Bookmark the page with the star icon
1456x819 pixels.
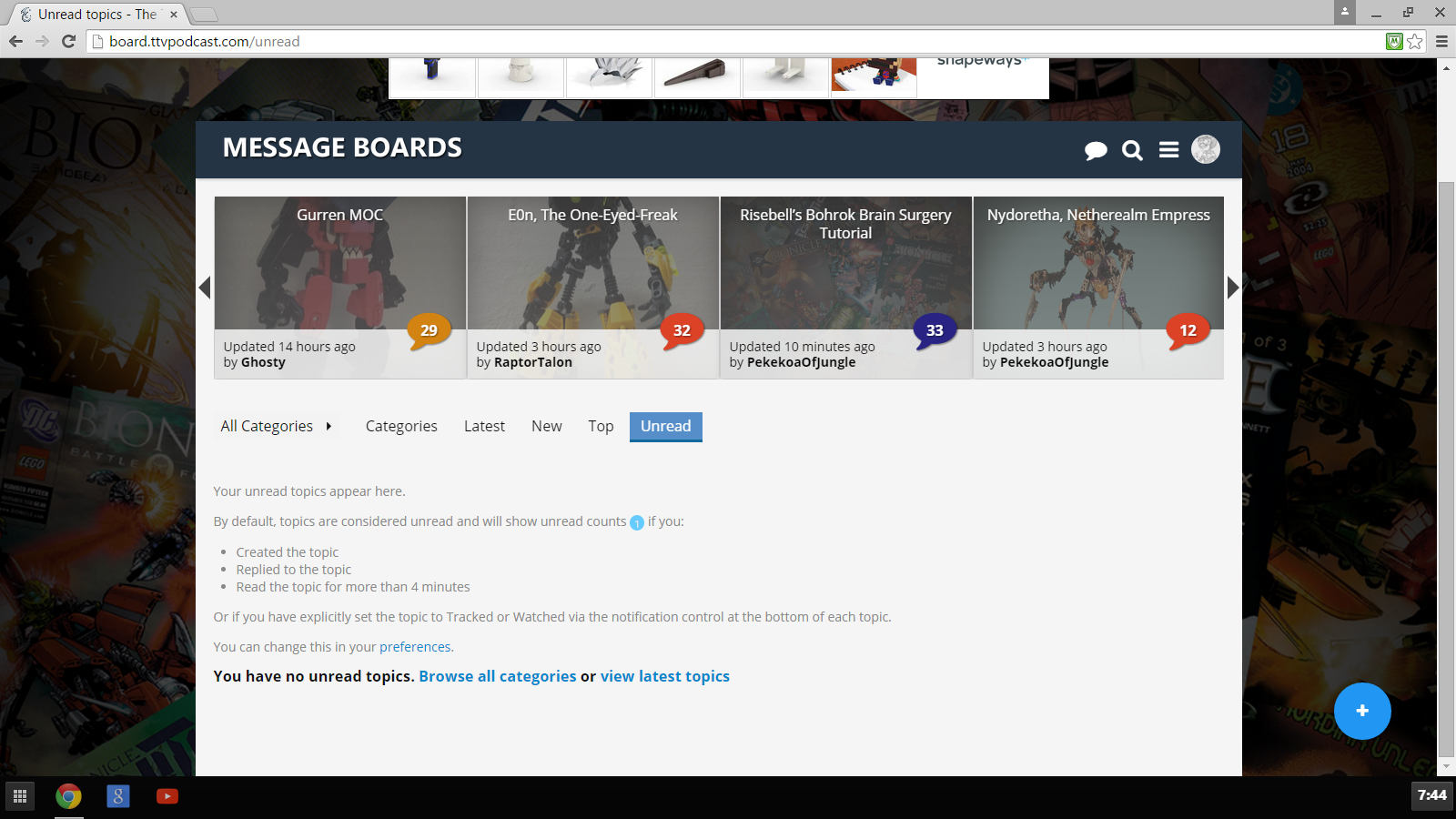point(1414,41)
